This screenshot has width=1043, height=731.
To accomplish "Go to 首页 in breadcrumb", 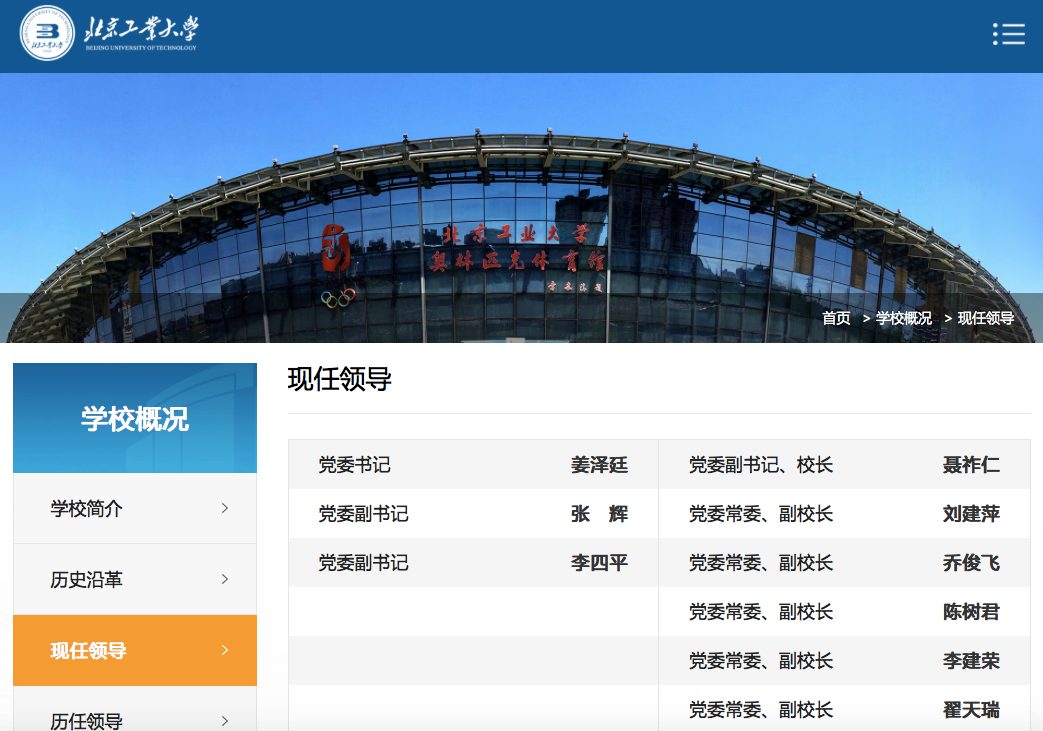I will [x=836, y=319].
